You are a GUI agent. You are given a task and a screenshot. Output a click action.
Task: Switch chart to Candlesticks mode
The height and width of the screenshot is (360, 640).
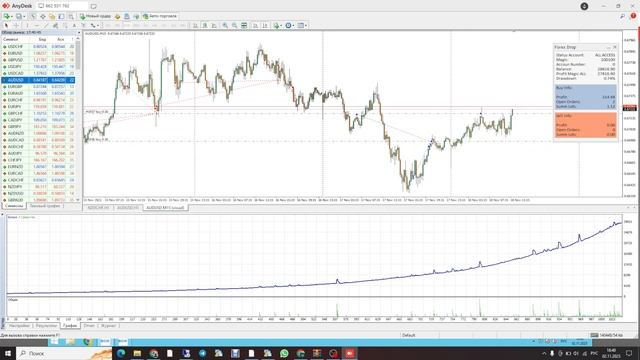tap(204, 25)
